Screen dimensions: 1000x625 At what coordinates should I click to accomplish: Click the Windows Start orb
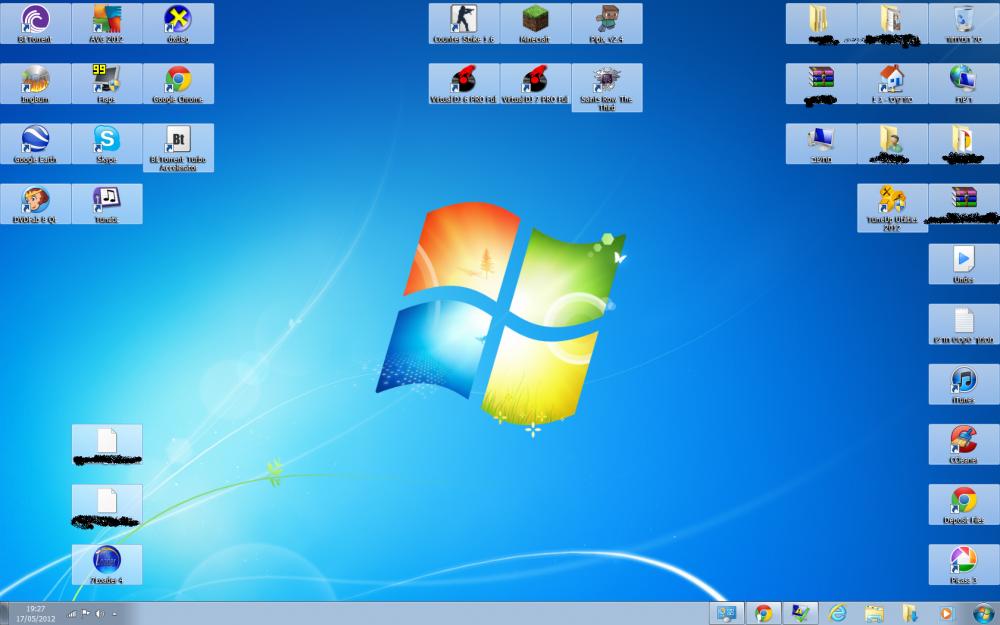click(983, 614)
